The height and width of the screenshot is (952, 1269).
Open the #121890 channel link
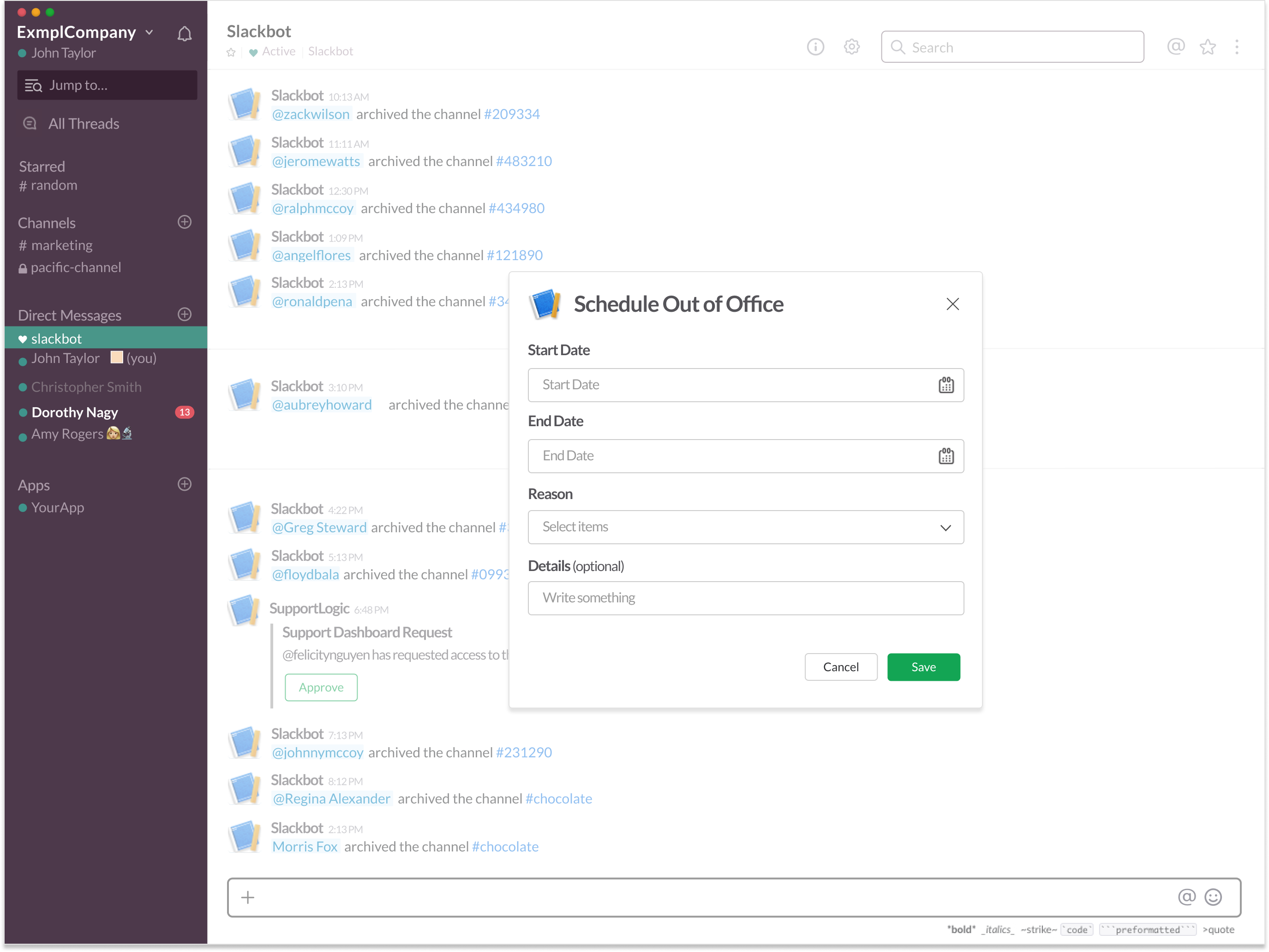(x=515, y=255)
